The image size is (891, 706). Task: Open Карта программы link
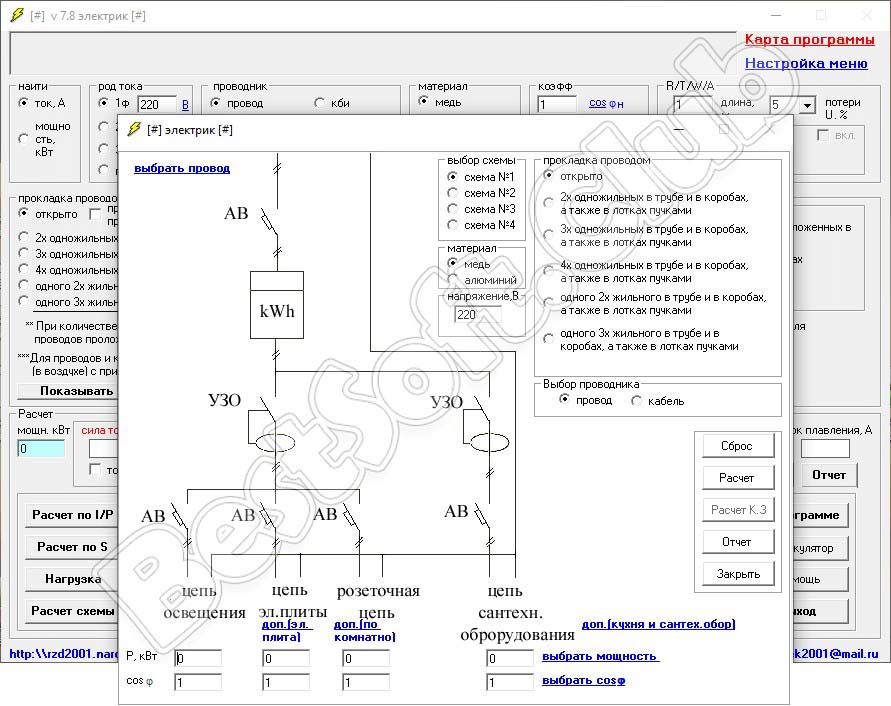(809, 40)
